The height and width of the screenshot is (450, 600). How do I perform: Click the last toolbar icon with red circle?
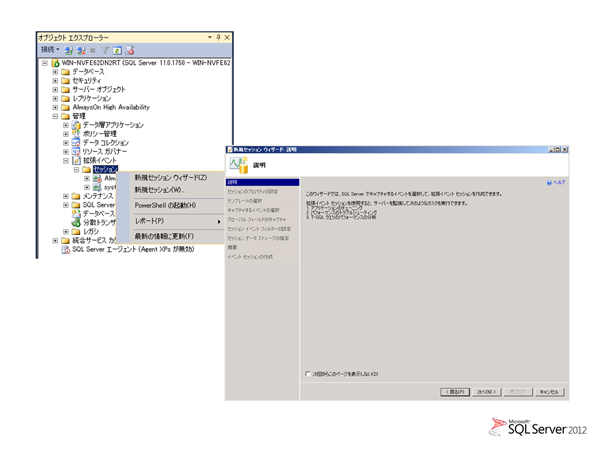point(130,50)
